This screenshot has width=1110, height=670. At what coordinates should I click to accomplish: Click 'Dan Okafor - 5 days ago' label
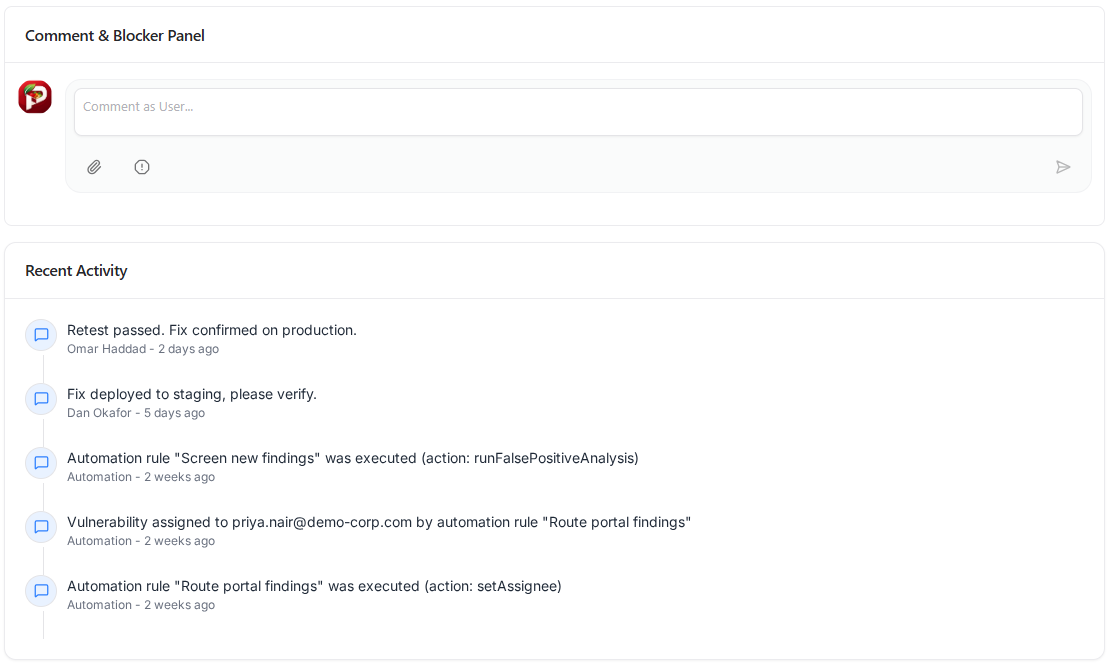136,413
